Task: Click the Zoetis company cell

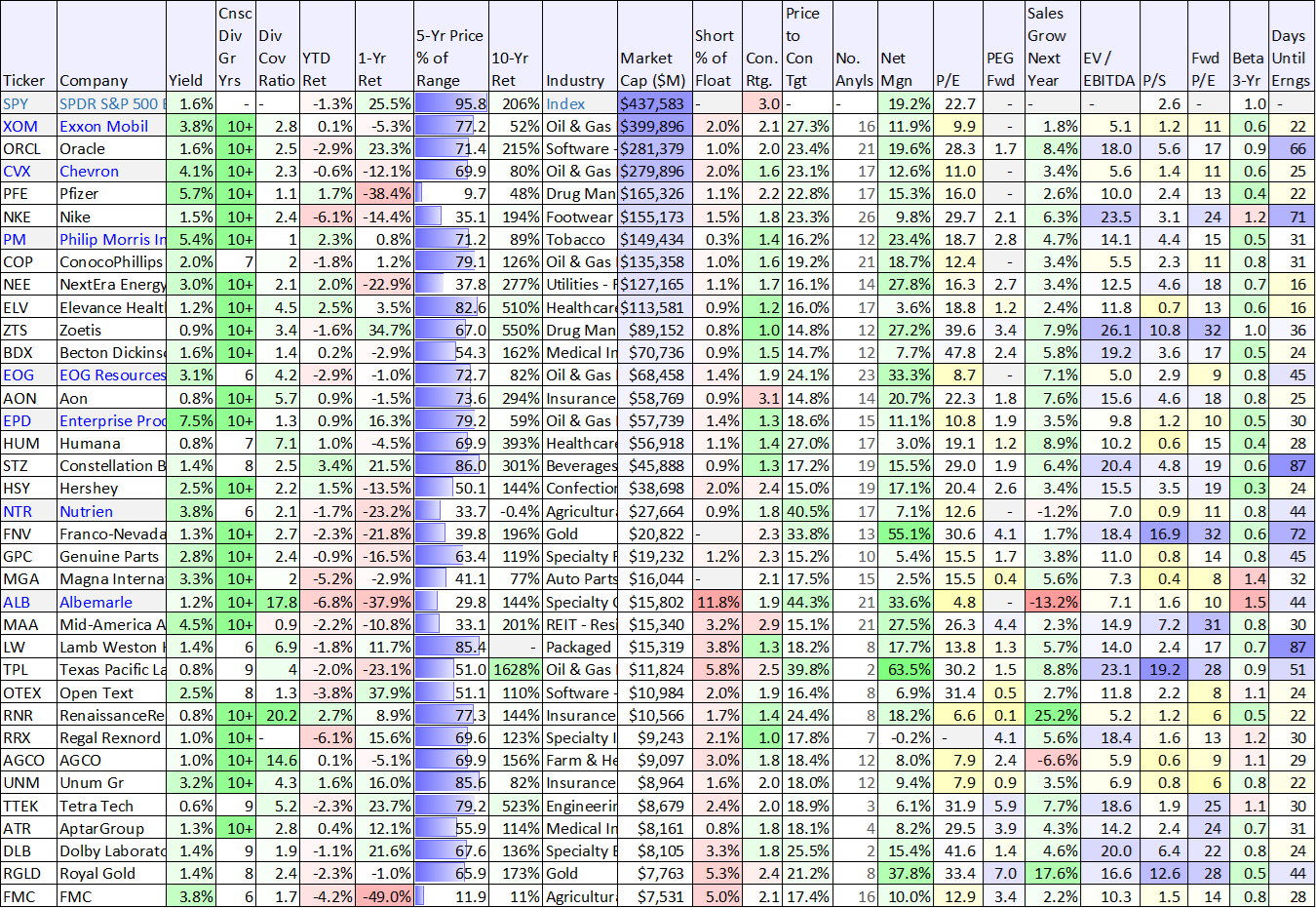Action: pos(111,330)
